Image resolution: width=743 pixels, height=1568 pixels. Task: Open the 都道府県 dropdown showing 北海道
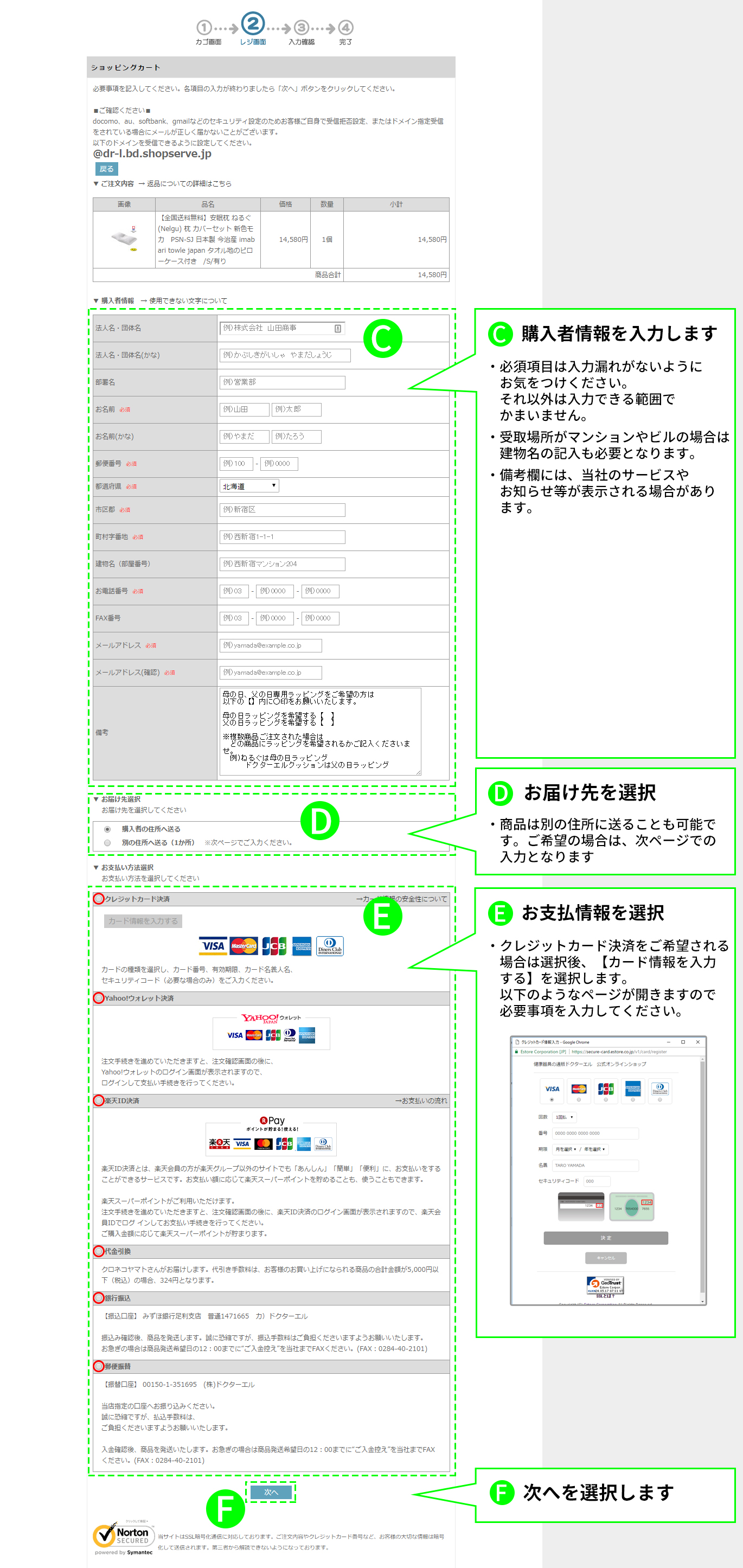(249, 486)
